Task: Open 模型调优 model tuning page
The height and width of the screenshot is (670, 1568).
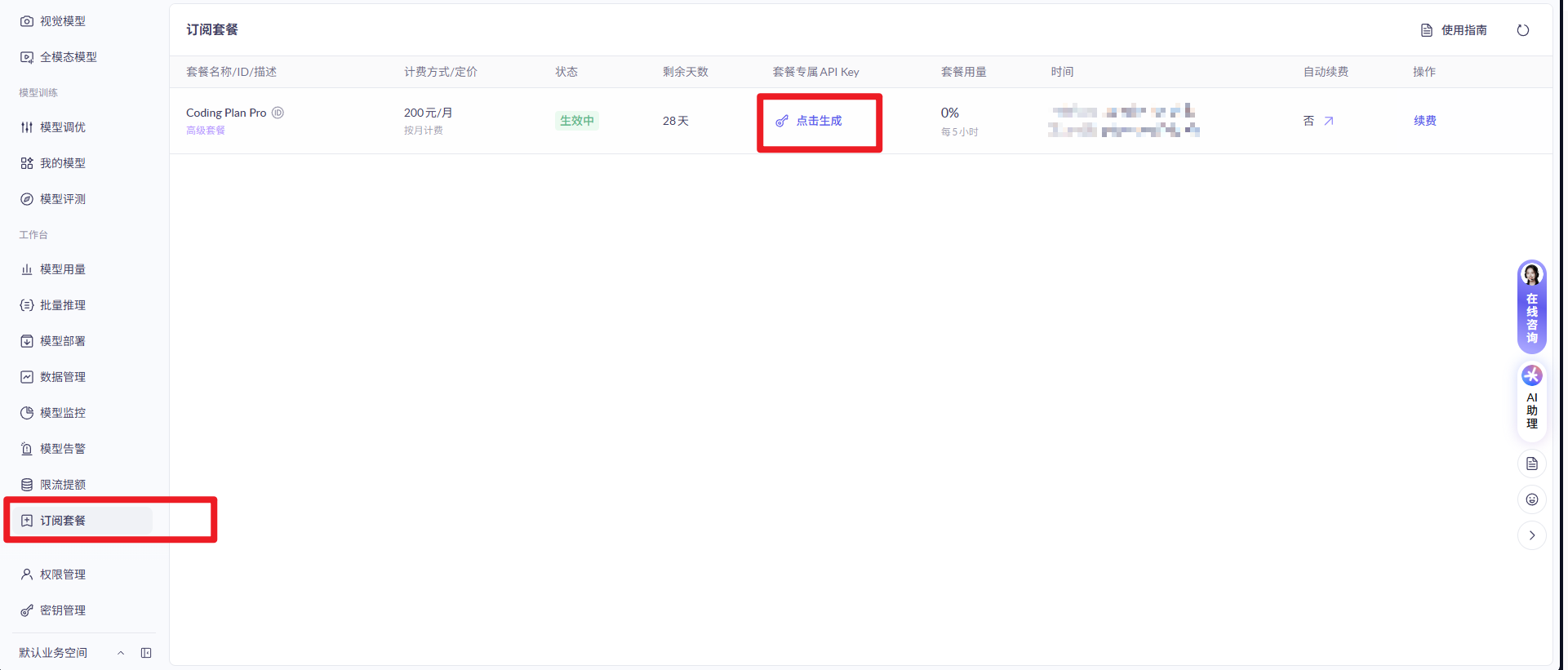Action: point(62,127)
